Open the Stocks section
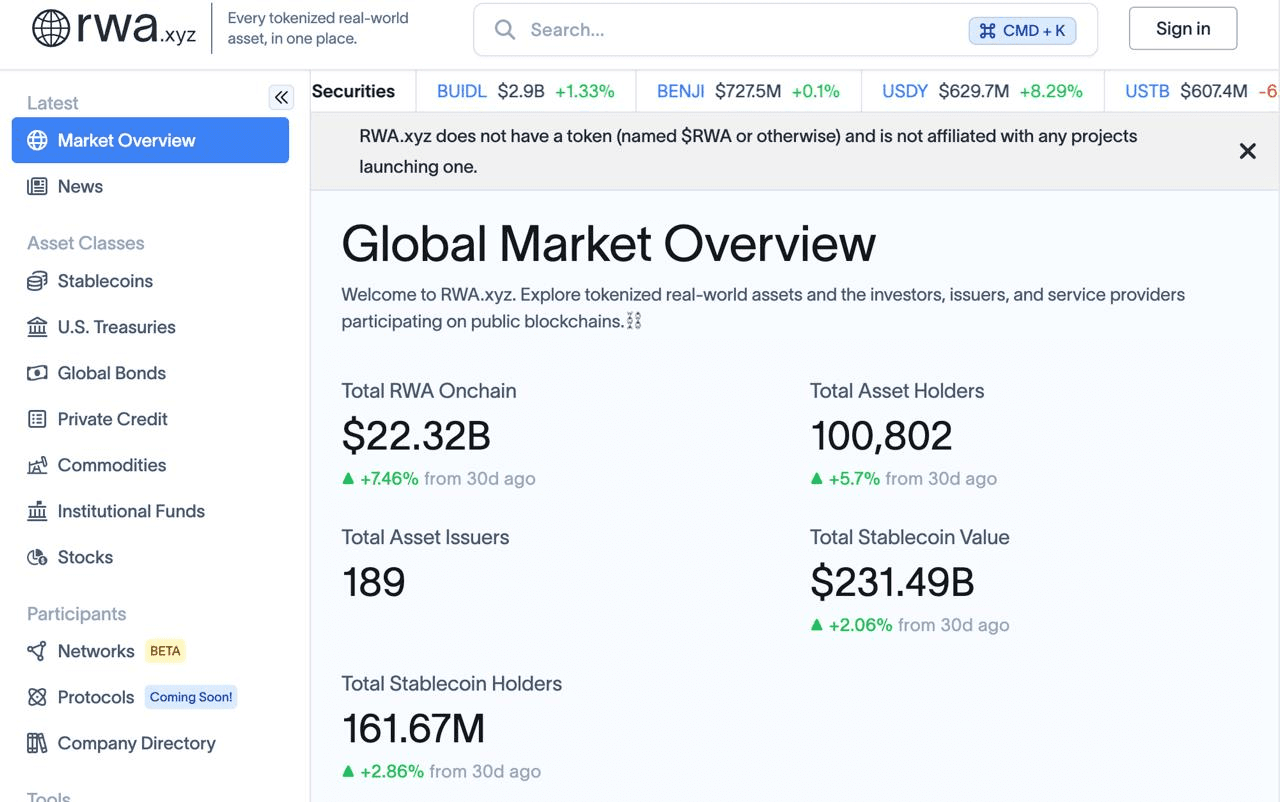1280x802 pixels. point(85,557)
